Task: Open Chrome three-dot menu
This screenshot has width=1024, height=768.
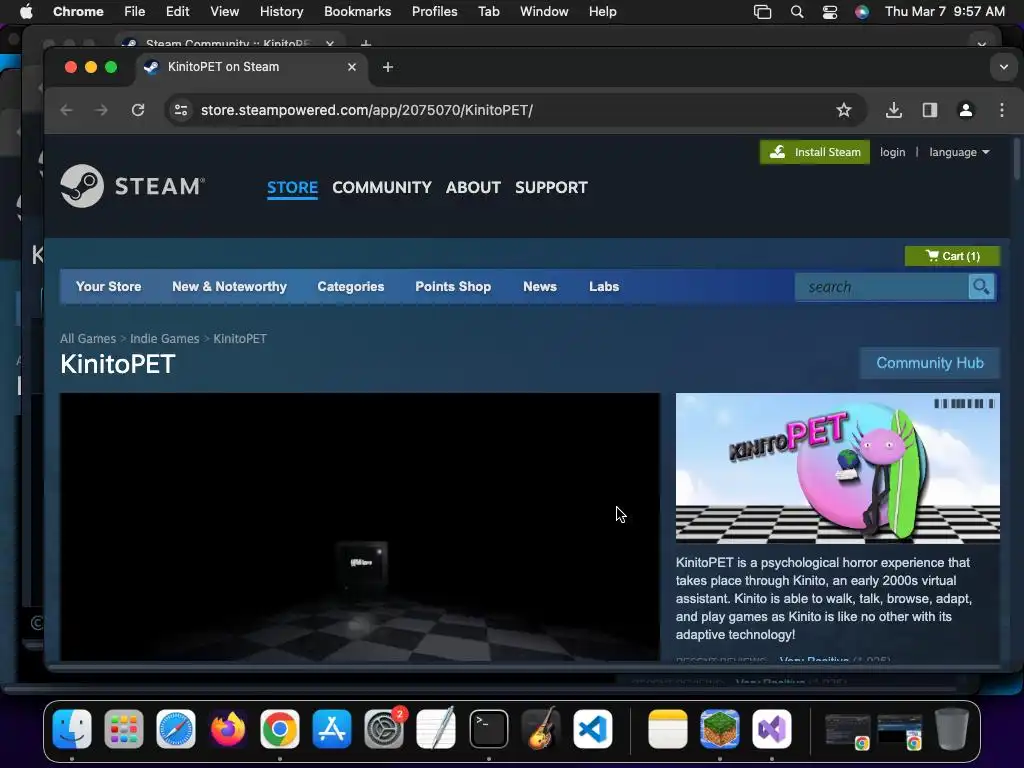Action: [1002, 110]
